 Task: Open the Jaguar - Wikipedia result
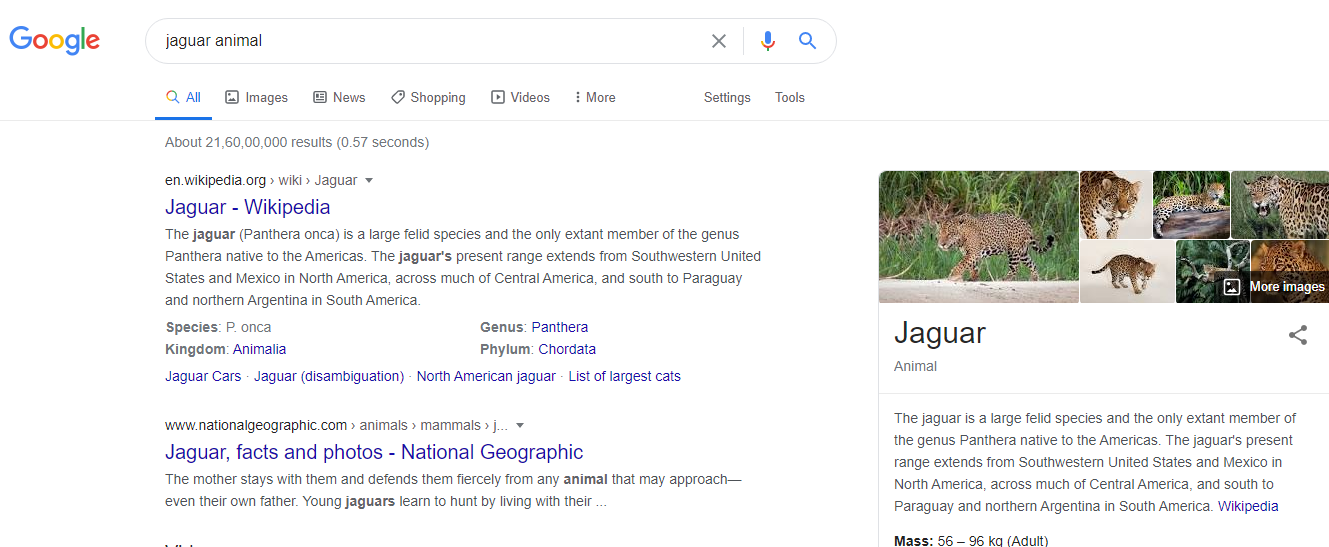[248, 207]
